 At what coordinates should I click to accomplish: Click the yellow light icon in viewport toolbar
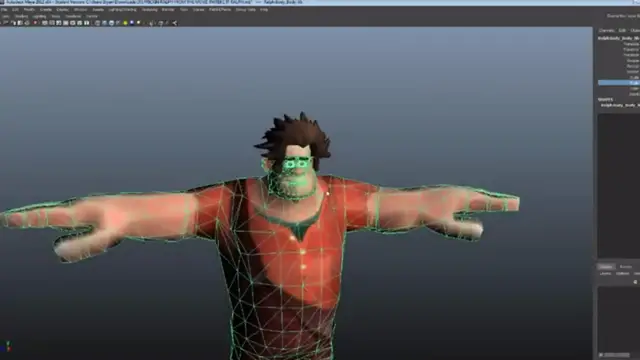tap(125, 23)
